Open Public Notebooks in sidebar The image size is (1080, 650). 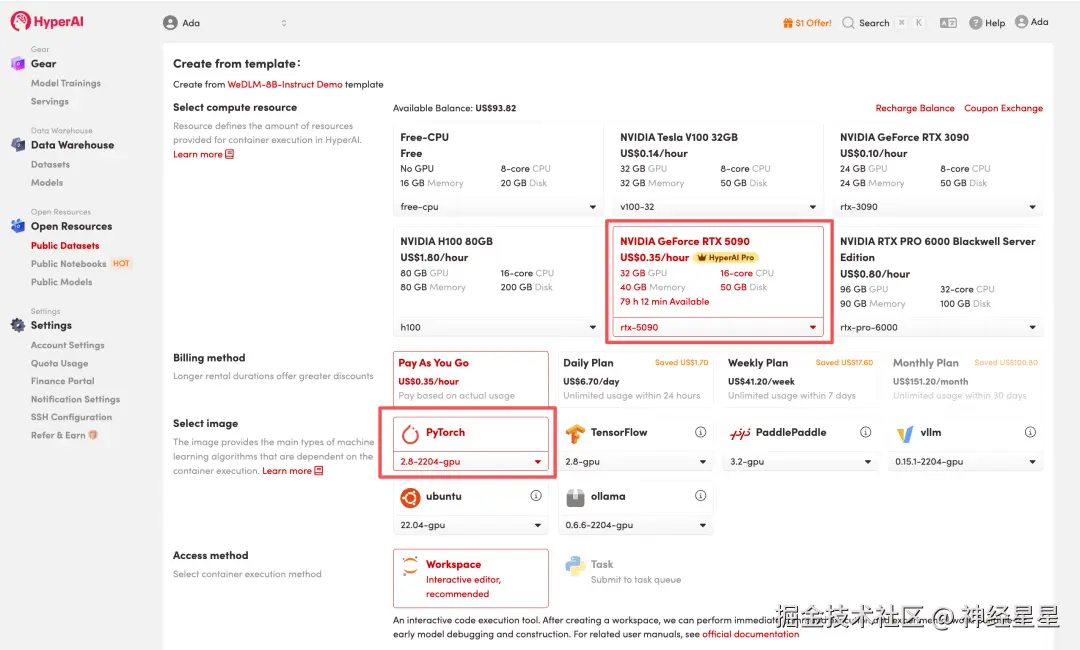click(x=68, y=264)
